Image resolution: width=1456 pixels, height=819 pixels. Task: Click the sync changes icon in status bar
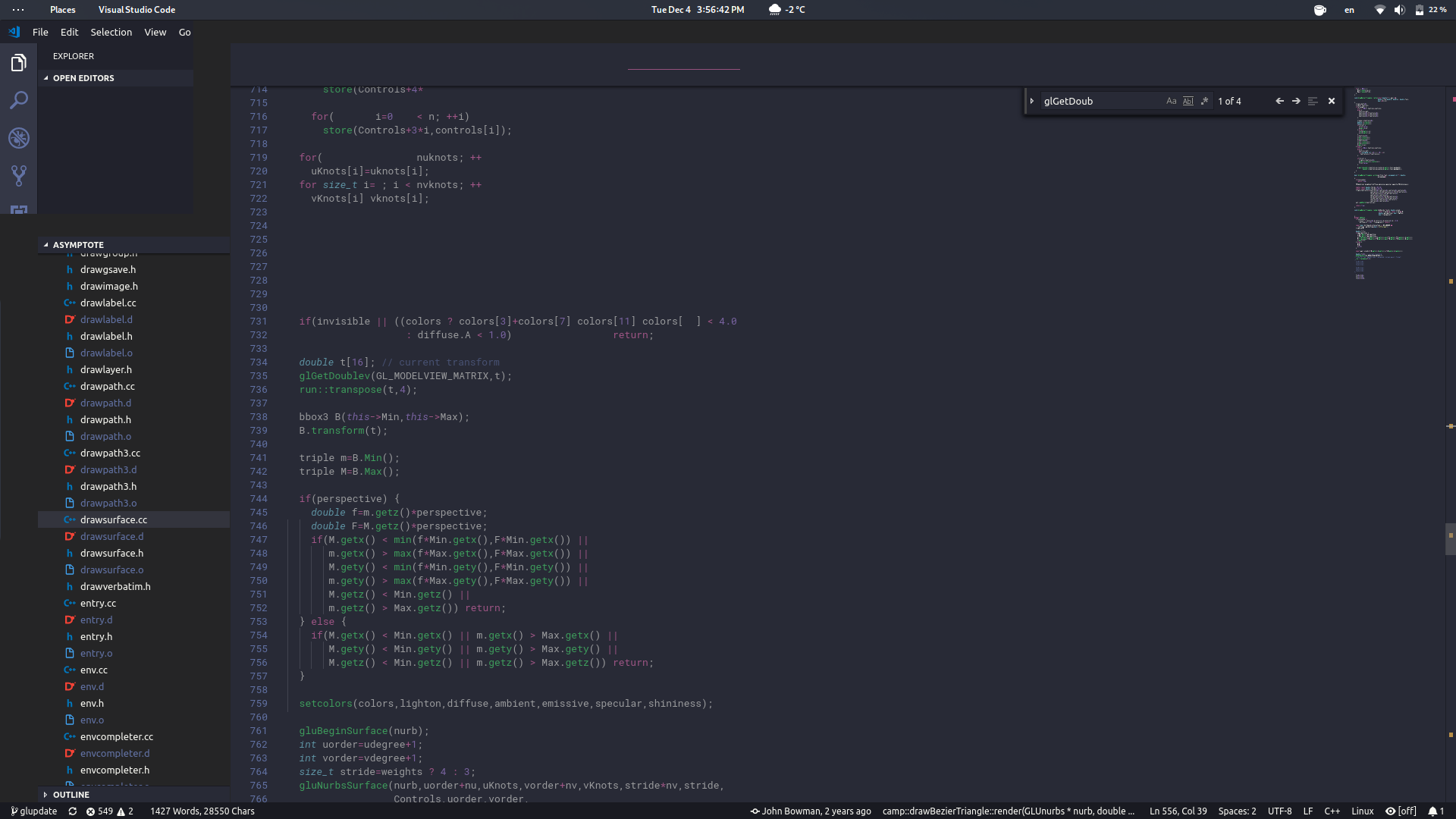point(72,811)
